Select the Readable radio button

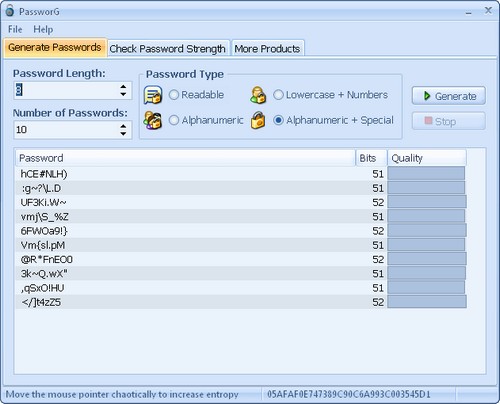click(174, 95)
